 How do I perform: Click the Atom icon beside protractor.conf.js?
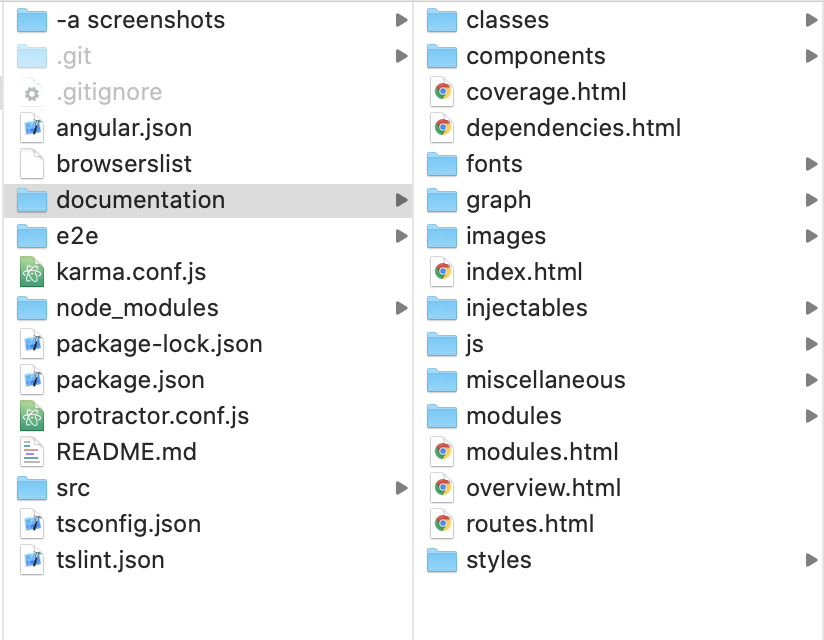click(32, 416)
